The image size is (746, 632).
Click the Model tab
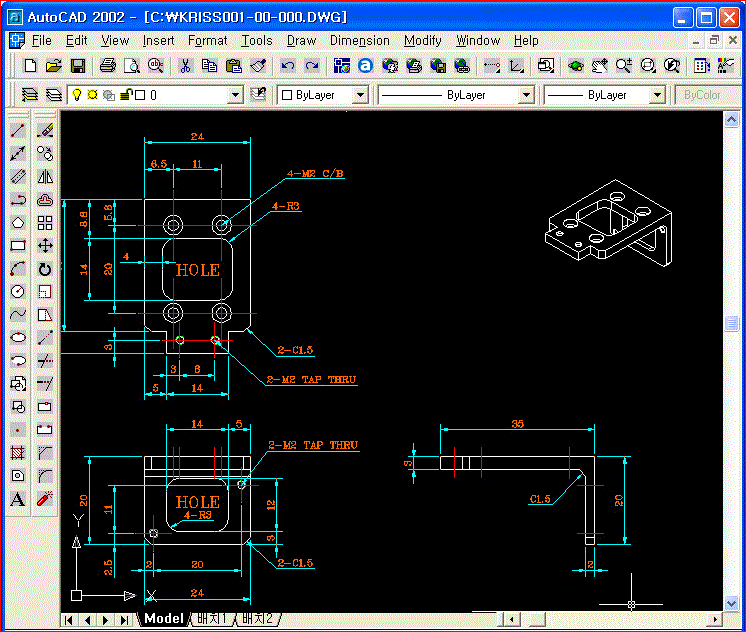click(x=163, y=619)
